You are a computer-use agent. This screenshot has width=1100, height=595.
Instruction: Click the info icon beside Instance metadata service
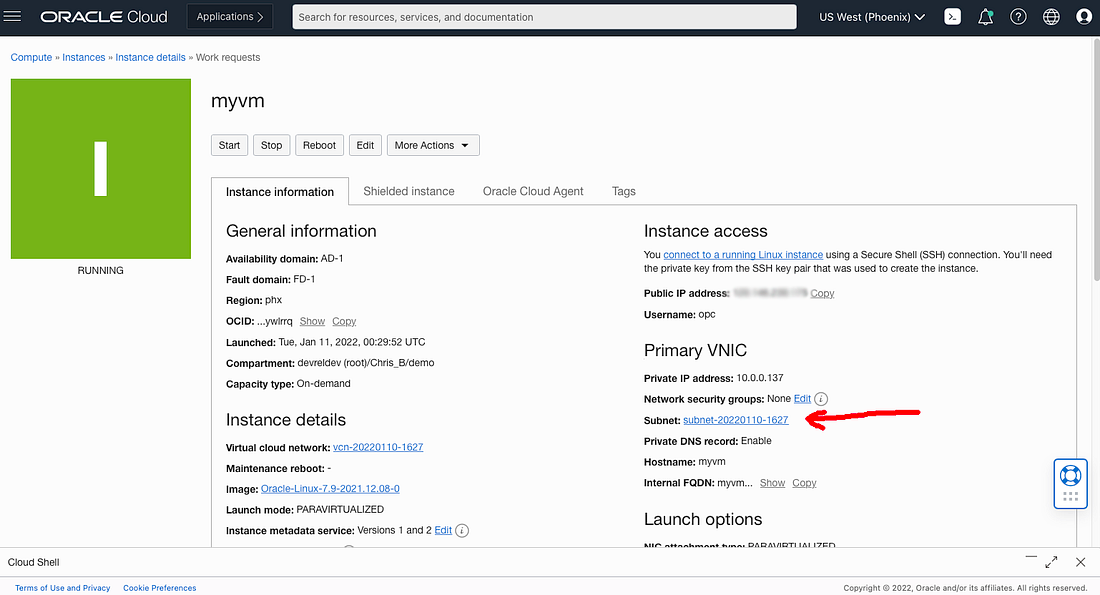[461, 530]
